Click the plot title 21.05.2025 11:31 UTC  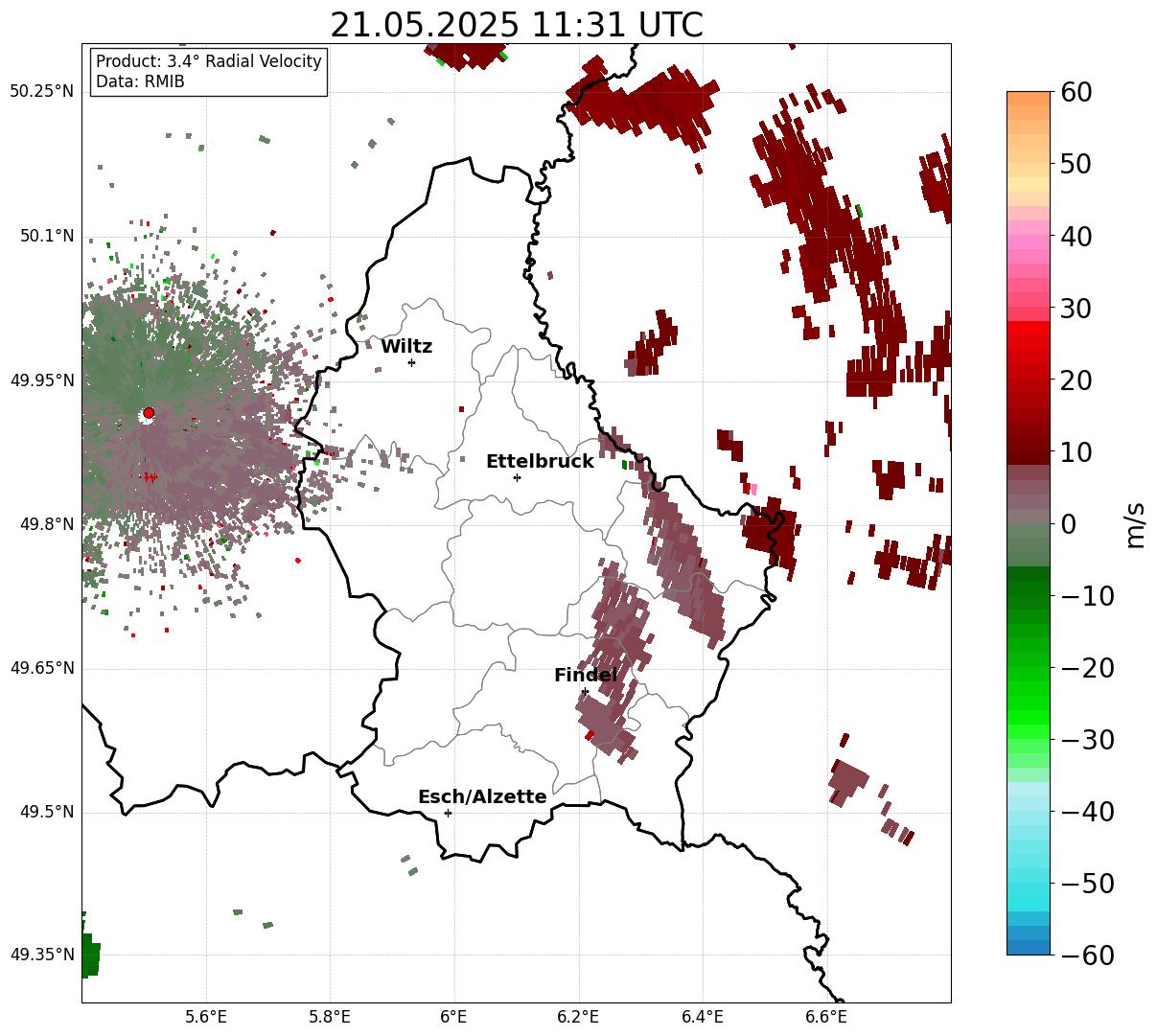point(516,25)
